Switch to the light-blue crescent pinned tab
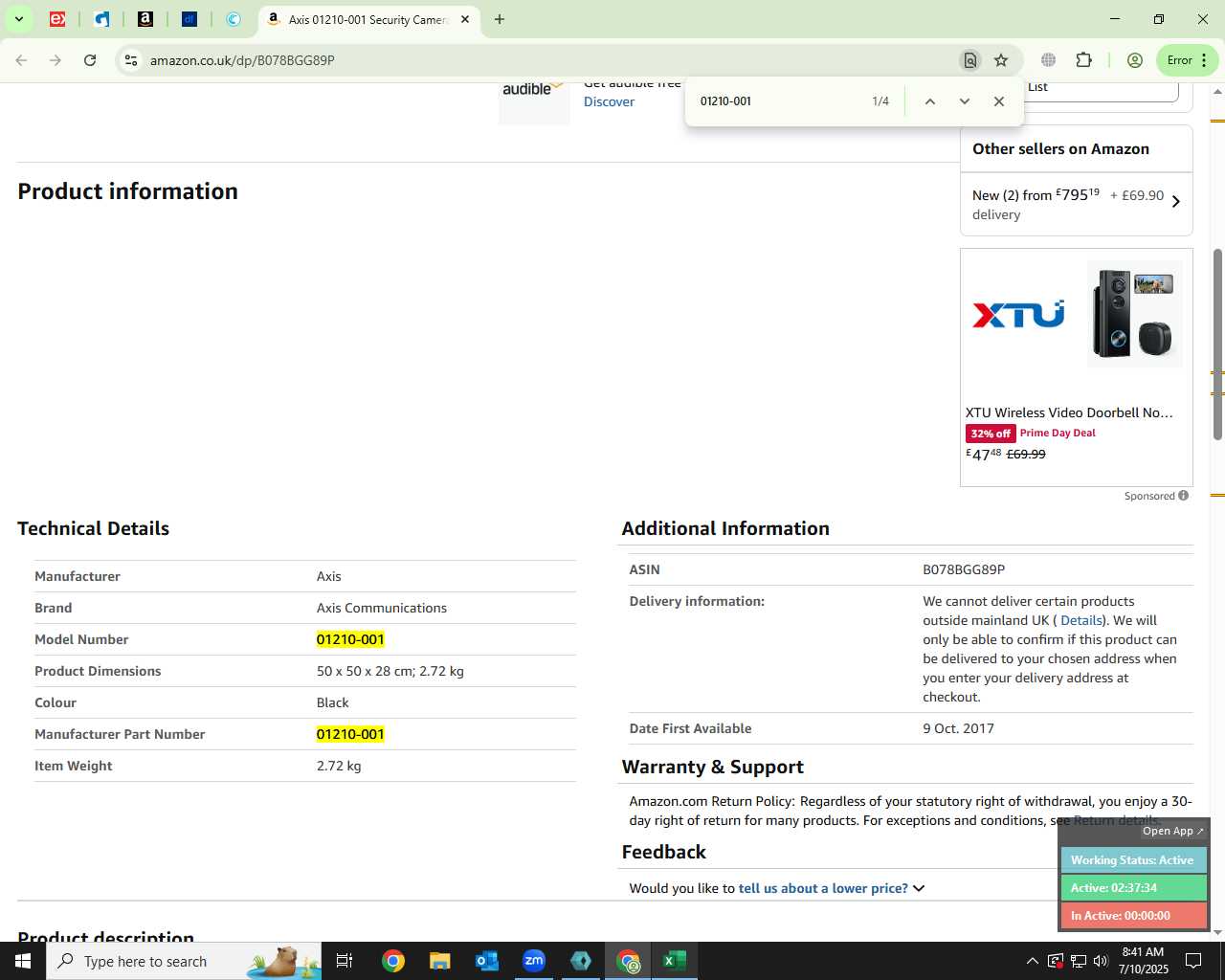The height and width of the screenshot is (980, 1225). tap(234, 19)
